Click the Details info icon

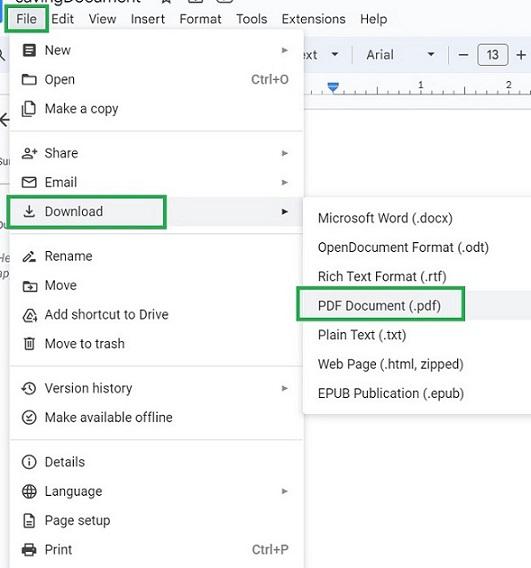[29, 462]
